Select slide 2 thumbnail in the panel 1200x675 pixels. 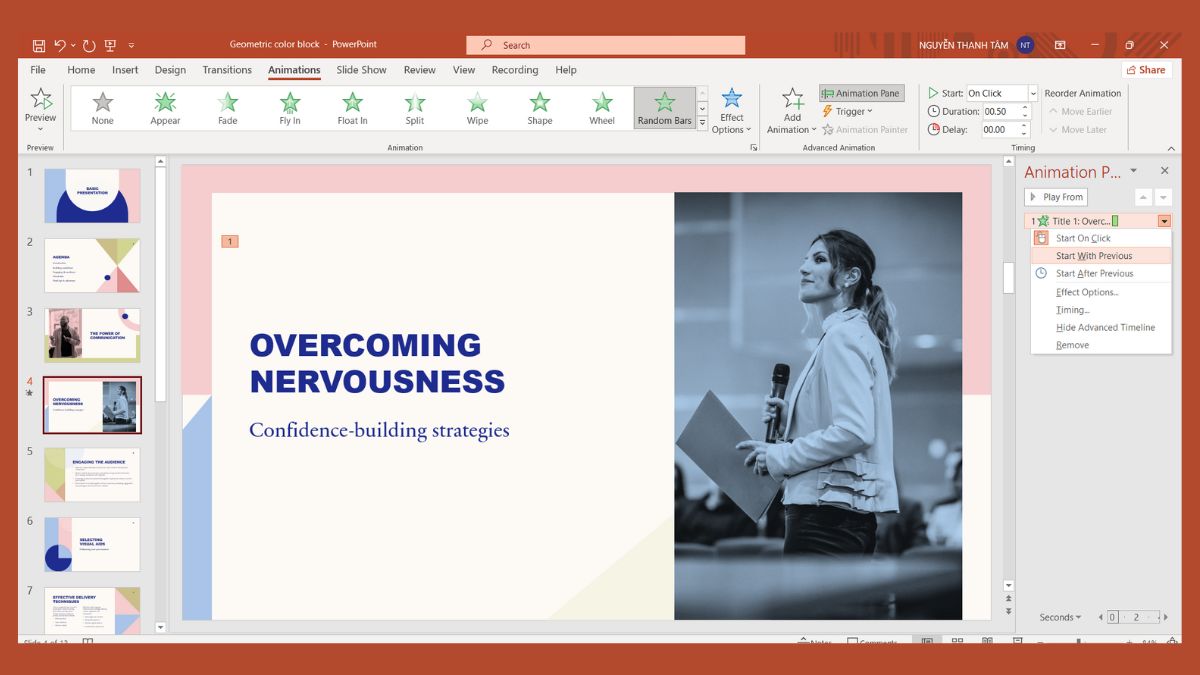[x=91, y=264]
